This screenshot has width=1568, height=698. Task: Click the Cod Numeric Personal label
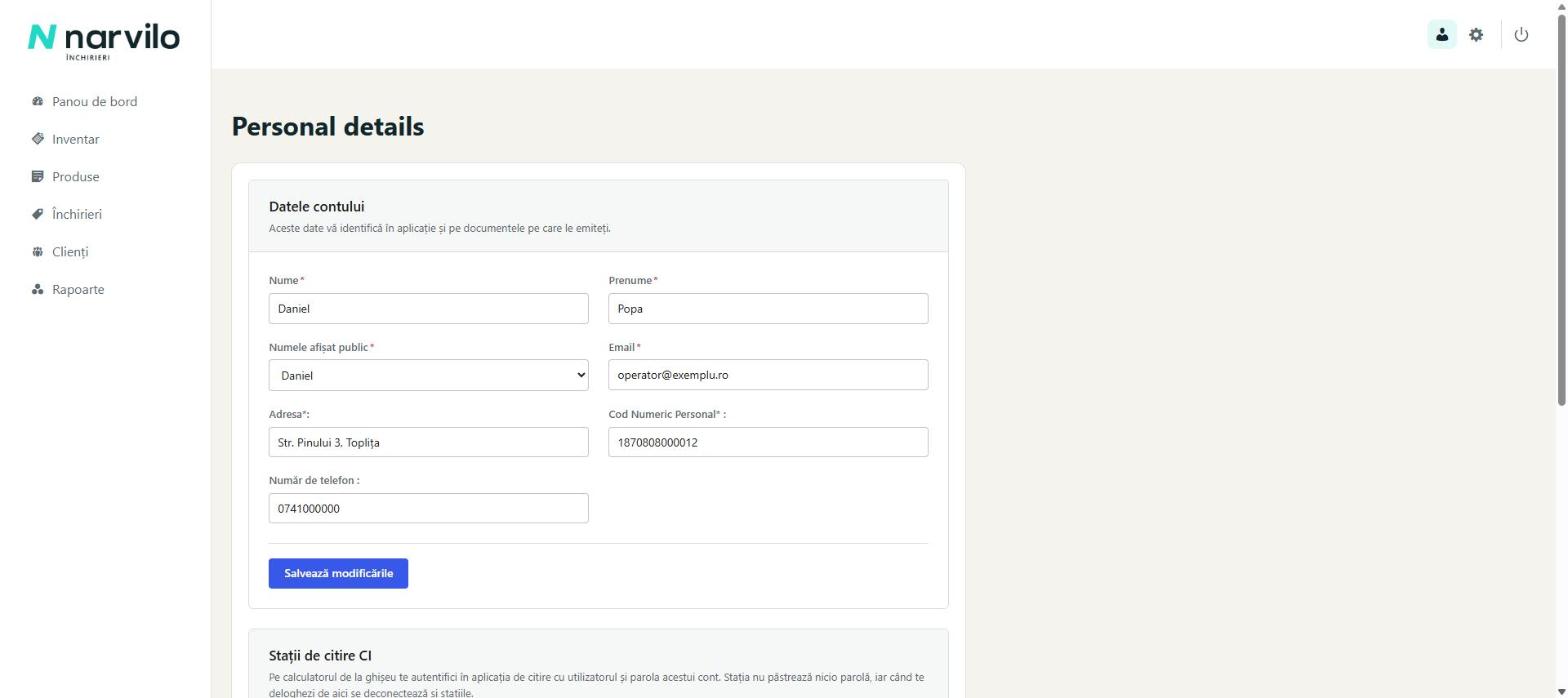pos(667,414)
